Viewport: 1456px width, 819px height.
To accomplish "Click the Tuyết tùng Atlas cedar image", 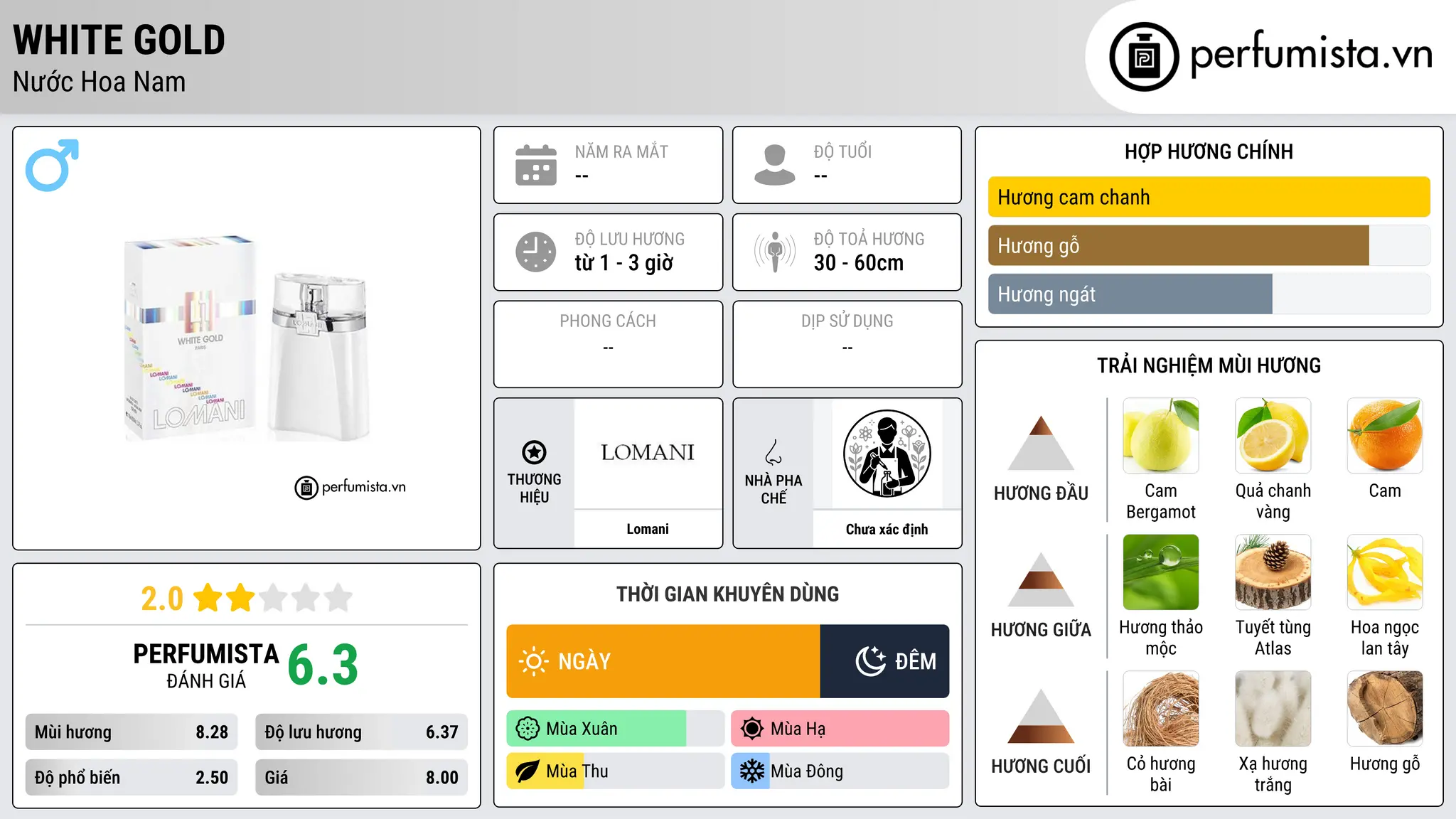I will click(x=1273, y=572).
